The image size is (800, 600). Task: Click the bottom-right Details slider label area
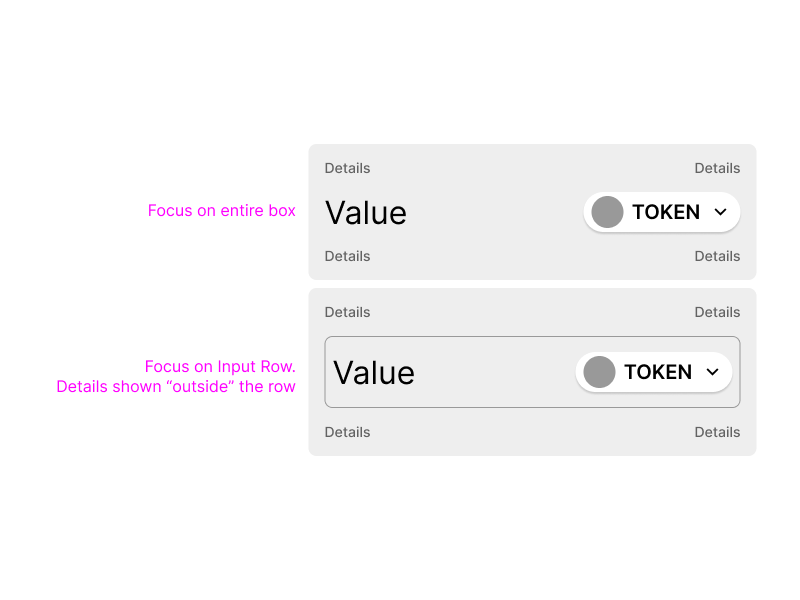point(717,432)
